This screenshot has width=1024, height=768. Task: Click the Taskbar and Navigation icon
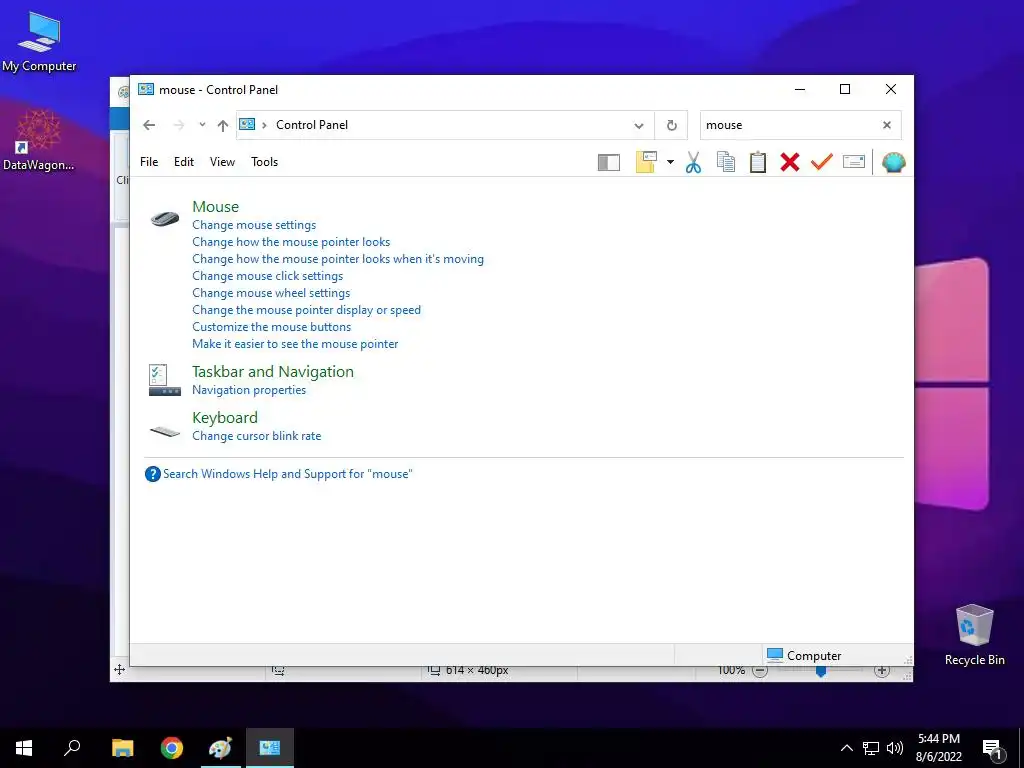pyautogui.click(x=165, y=380)
